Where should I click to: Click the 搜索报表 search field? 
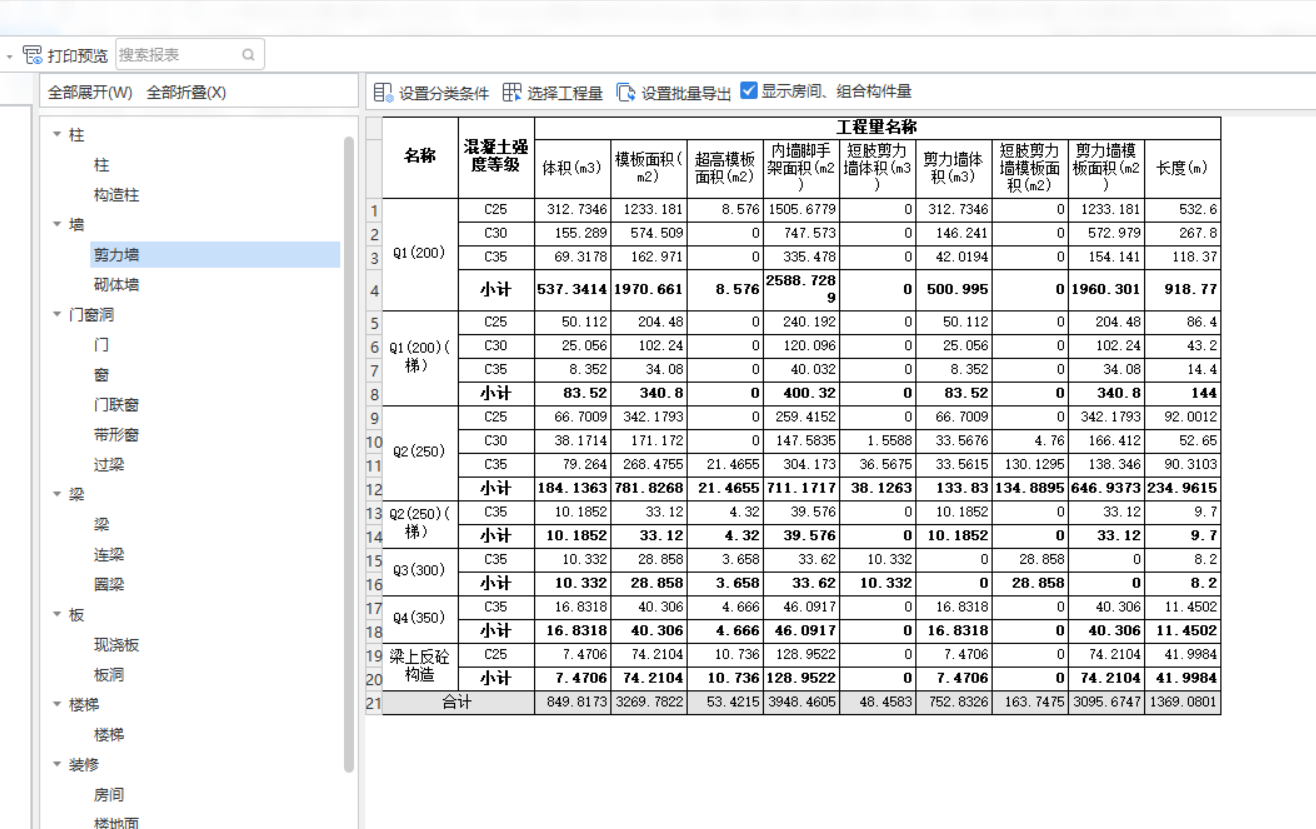coord(190,55)
